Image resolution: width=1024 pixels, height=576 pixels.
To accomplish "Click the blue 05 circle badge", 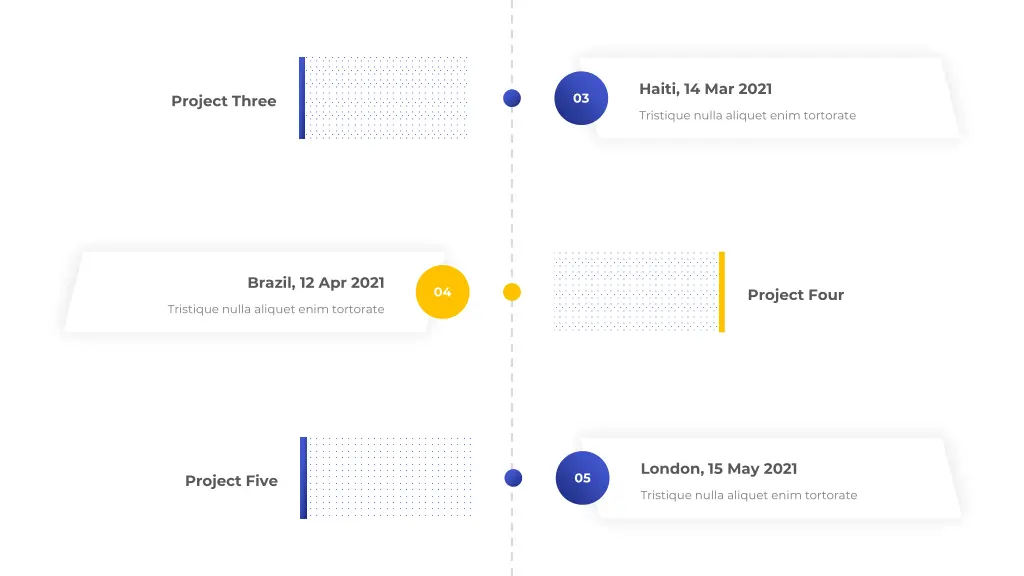I will [x=583, y=478].
